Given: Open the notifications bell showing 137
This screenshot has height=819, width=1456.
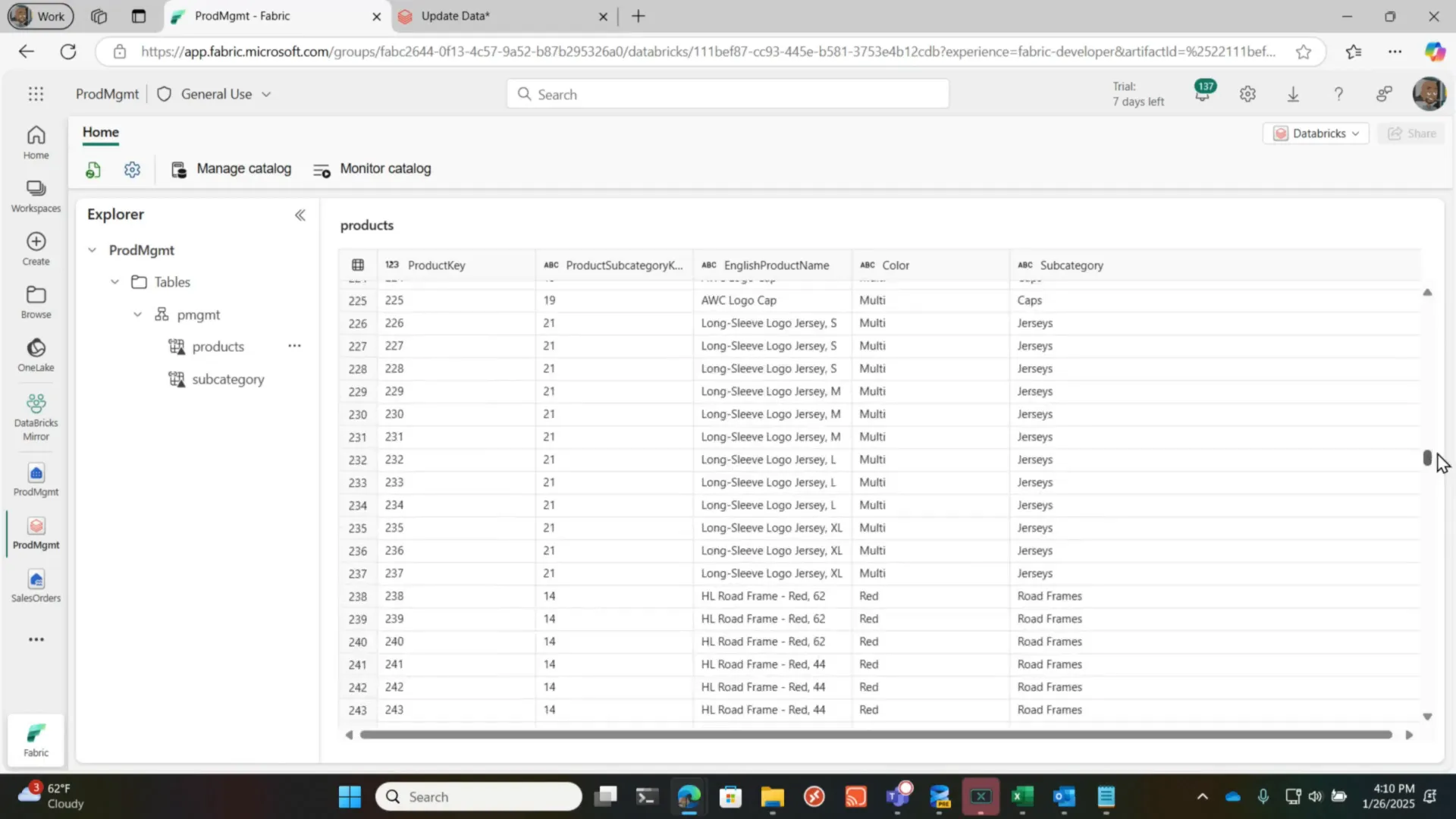Looking at the screenshot, I should 1203,93.
